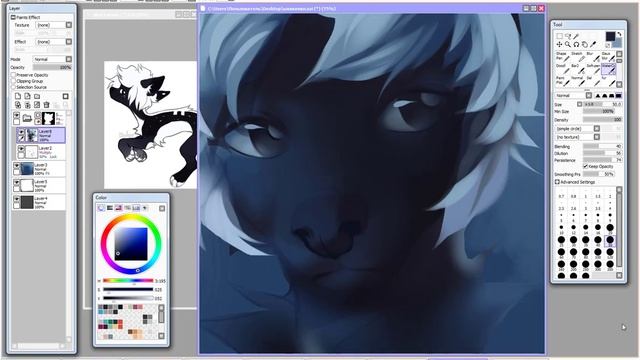
Task: Show the color wheel panel icon
Action: coord(101,208)
